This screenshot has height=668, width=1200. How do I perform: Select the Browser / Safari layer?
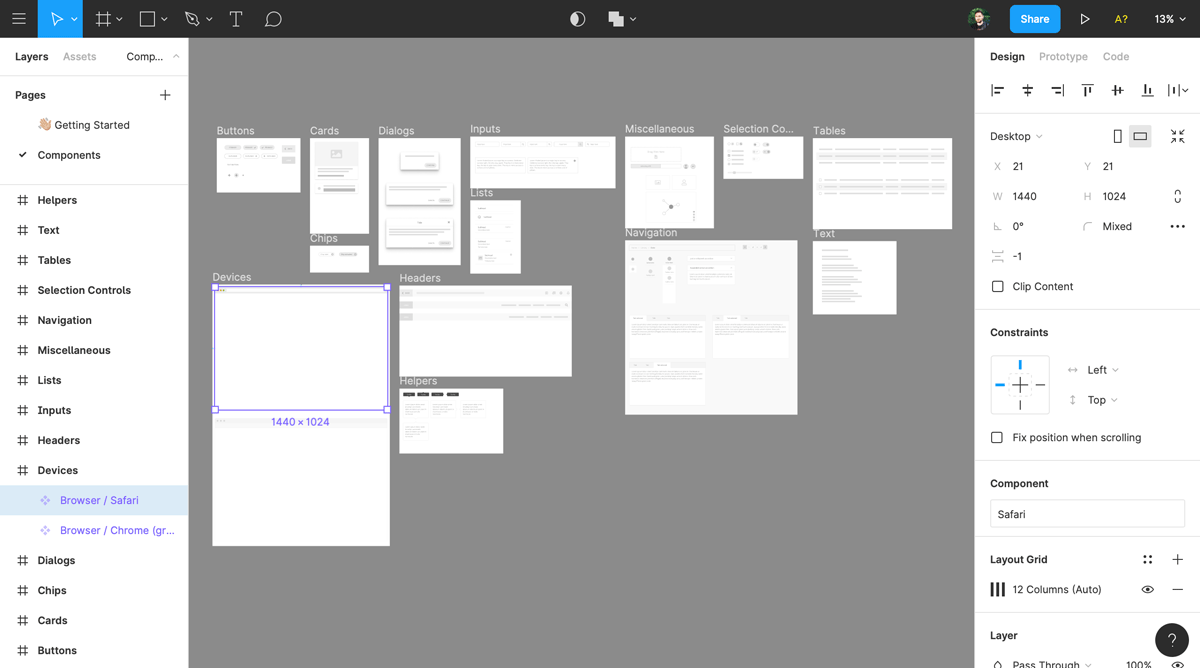[x=101, y=500]
